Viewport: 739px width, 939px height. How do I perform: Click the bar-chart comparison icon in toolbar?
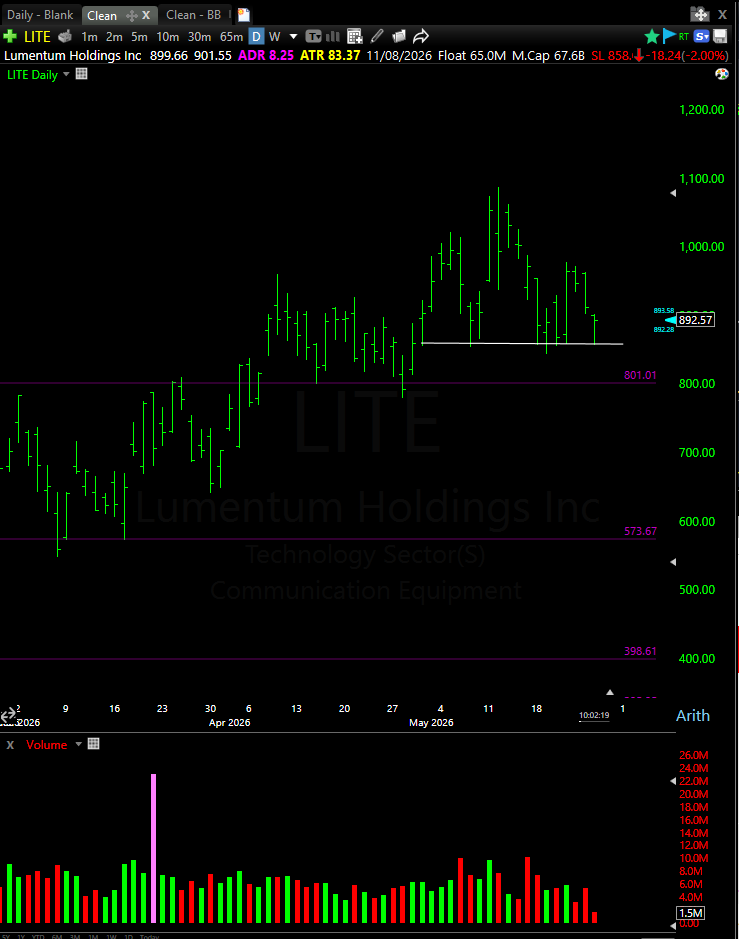332,37
